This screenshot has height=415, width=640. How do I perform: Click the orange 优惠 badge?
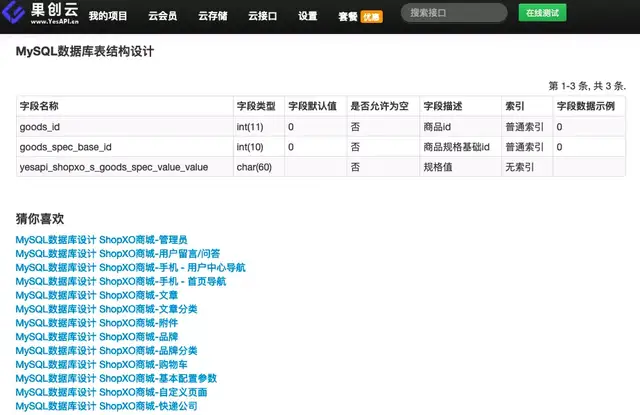pos(371,17)
